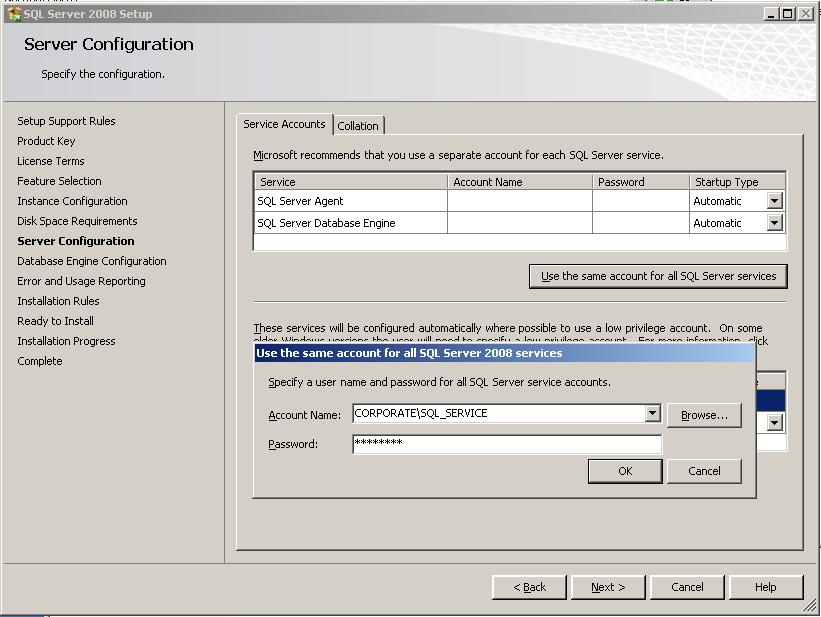Click Complete in the step list
This screenshot has width=821, height=617.
coord(40,361)
